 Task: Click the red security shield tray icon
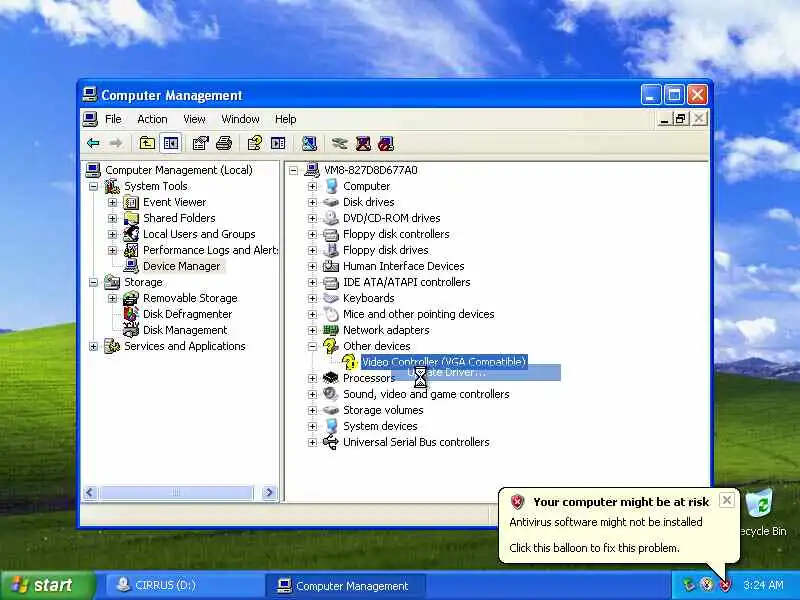[725, 585]
